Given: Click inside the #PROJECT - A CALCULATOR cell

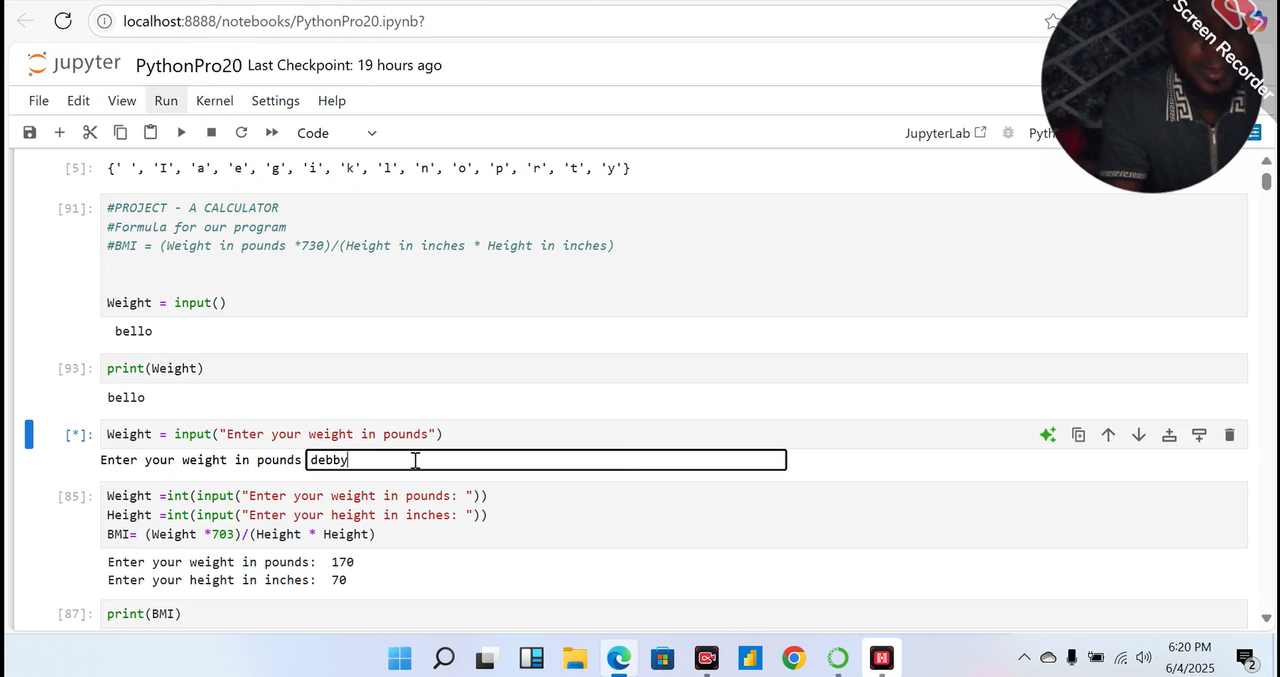Looking at the screenshot, I should [674, 255].
